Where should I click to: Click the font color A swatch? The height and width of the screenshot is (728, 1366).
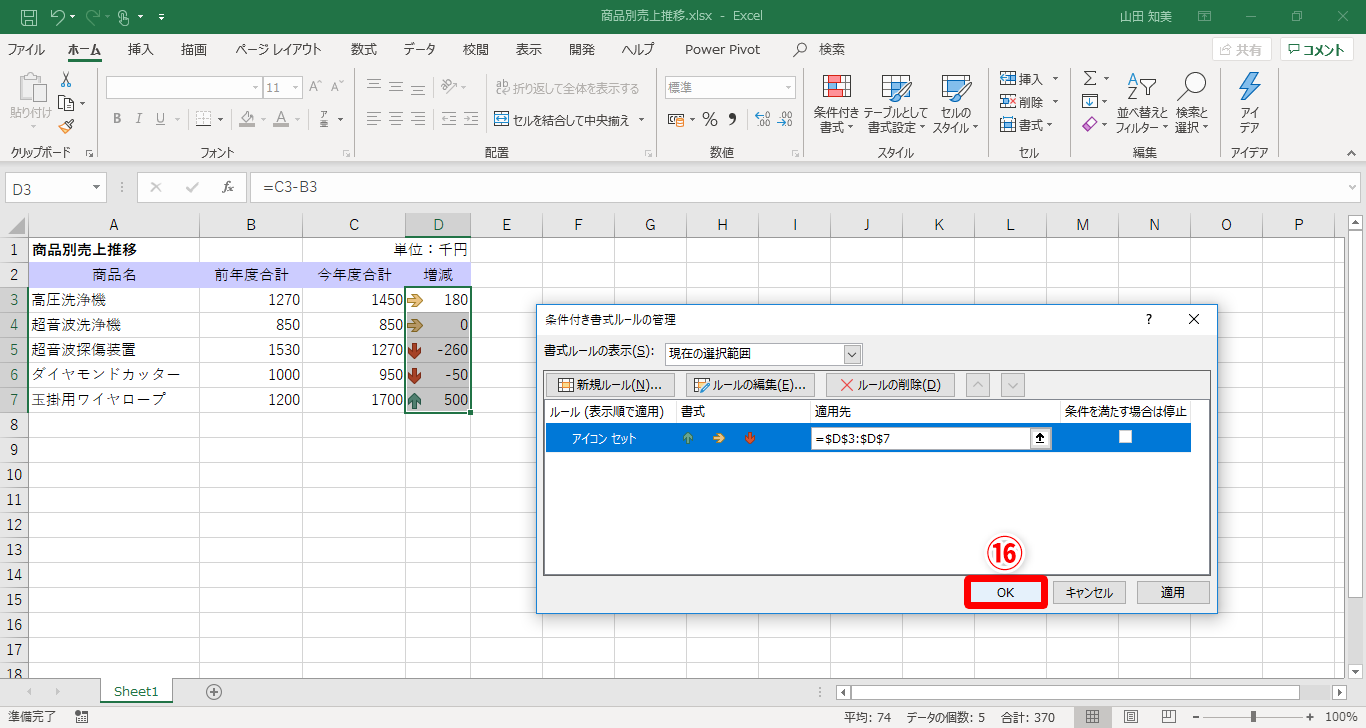pos(281,120)
